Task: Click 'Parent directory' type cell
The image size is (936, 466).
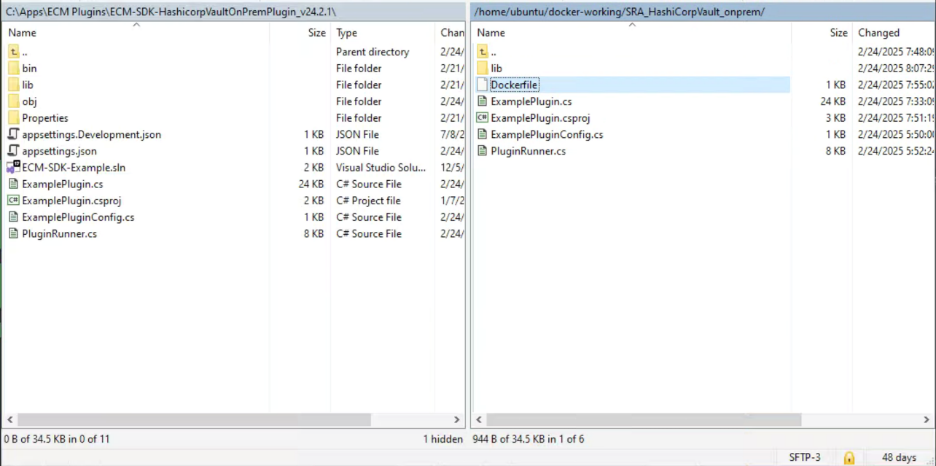Action: pos(372,52)
